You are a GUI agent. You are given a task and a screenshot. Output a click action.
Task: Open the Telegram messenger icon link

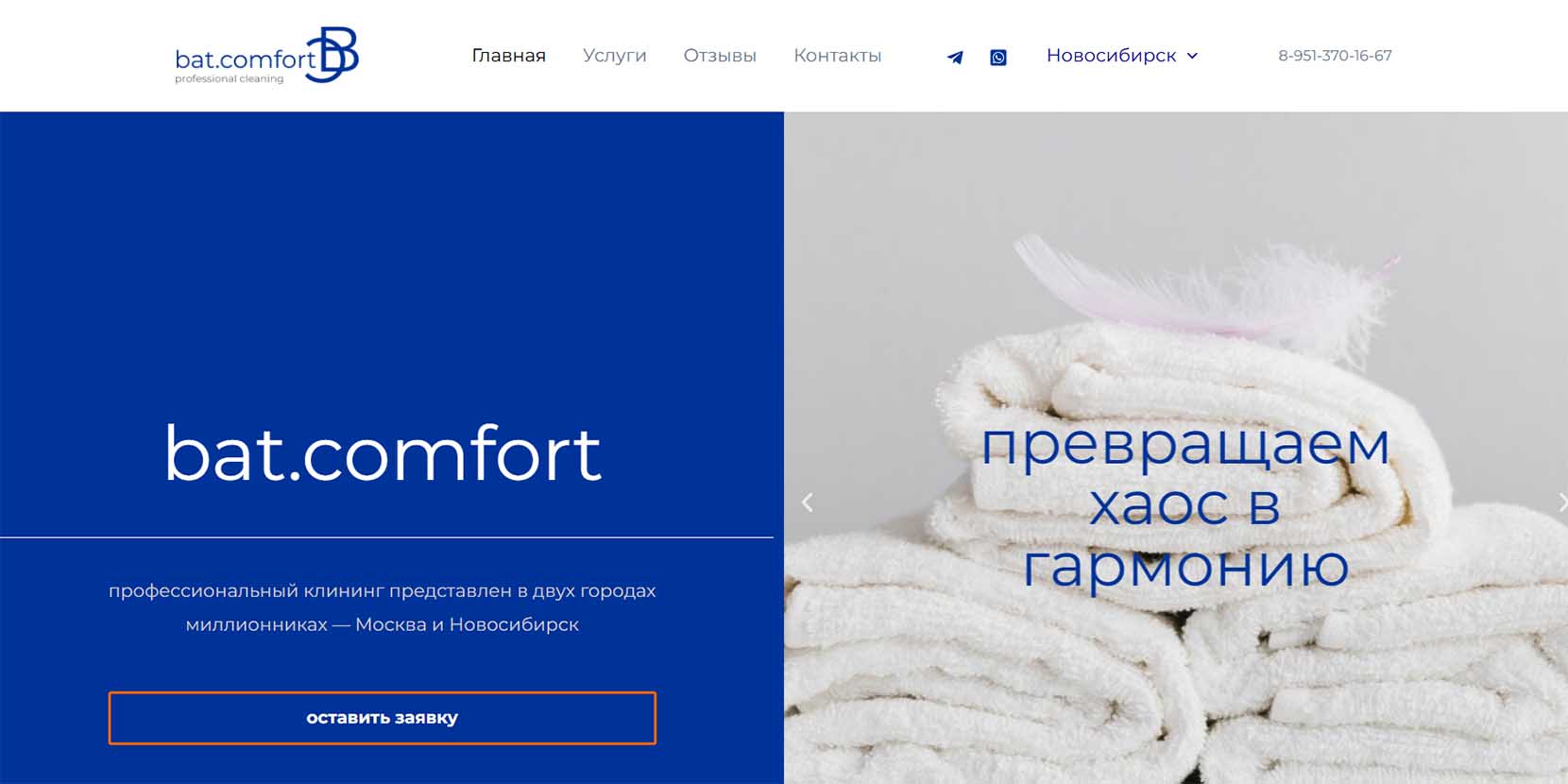click(x=955, y=57)
